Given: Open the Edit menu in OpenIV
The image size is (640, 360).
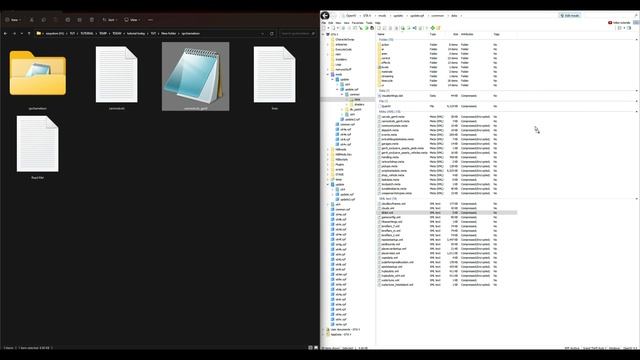Looking at the screenshot, I should [331, 23].
